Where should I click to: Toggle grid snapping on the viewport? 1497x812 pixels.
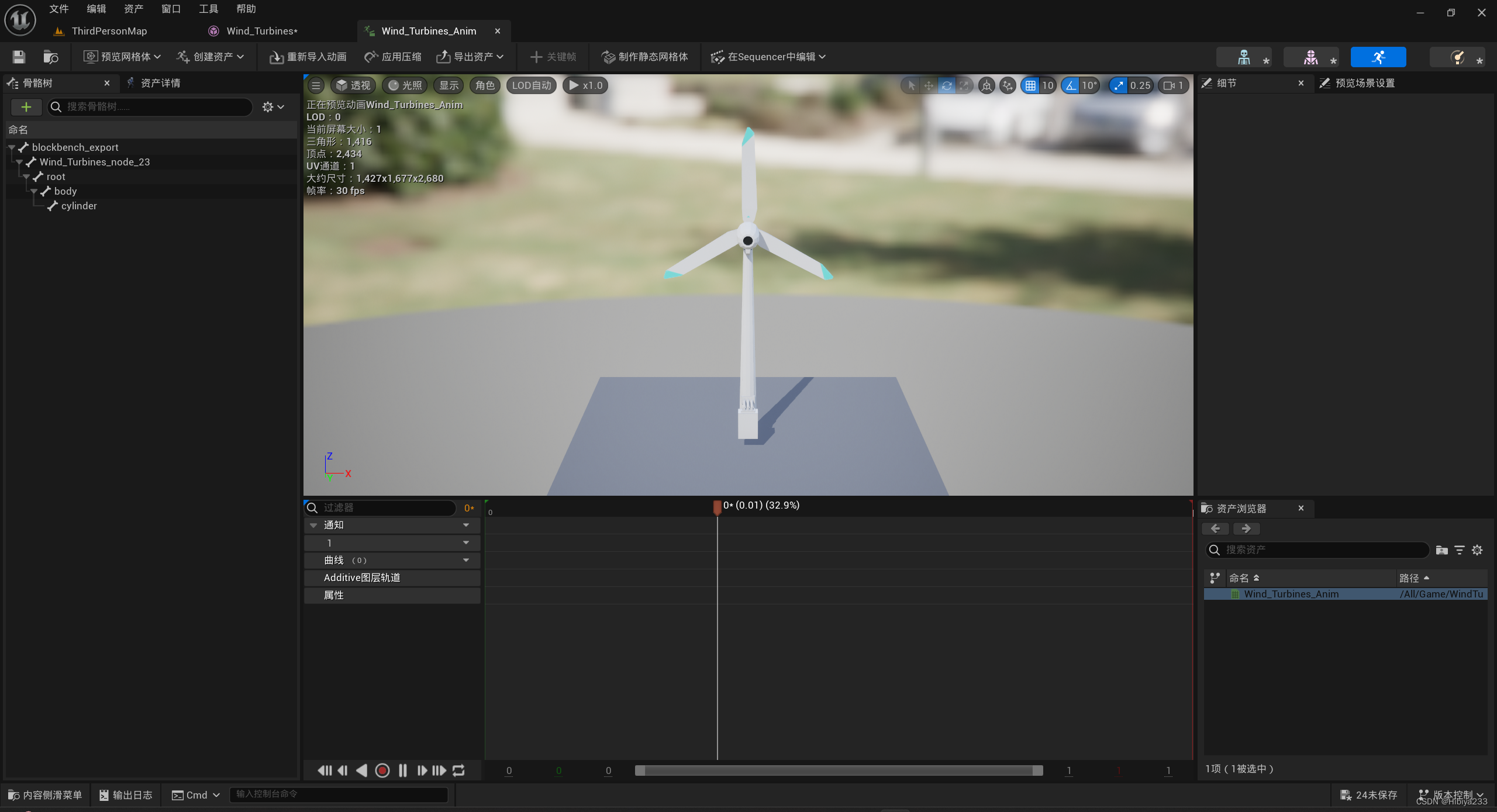pos(1030,86)
